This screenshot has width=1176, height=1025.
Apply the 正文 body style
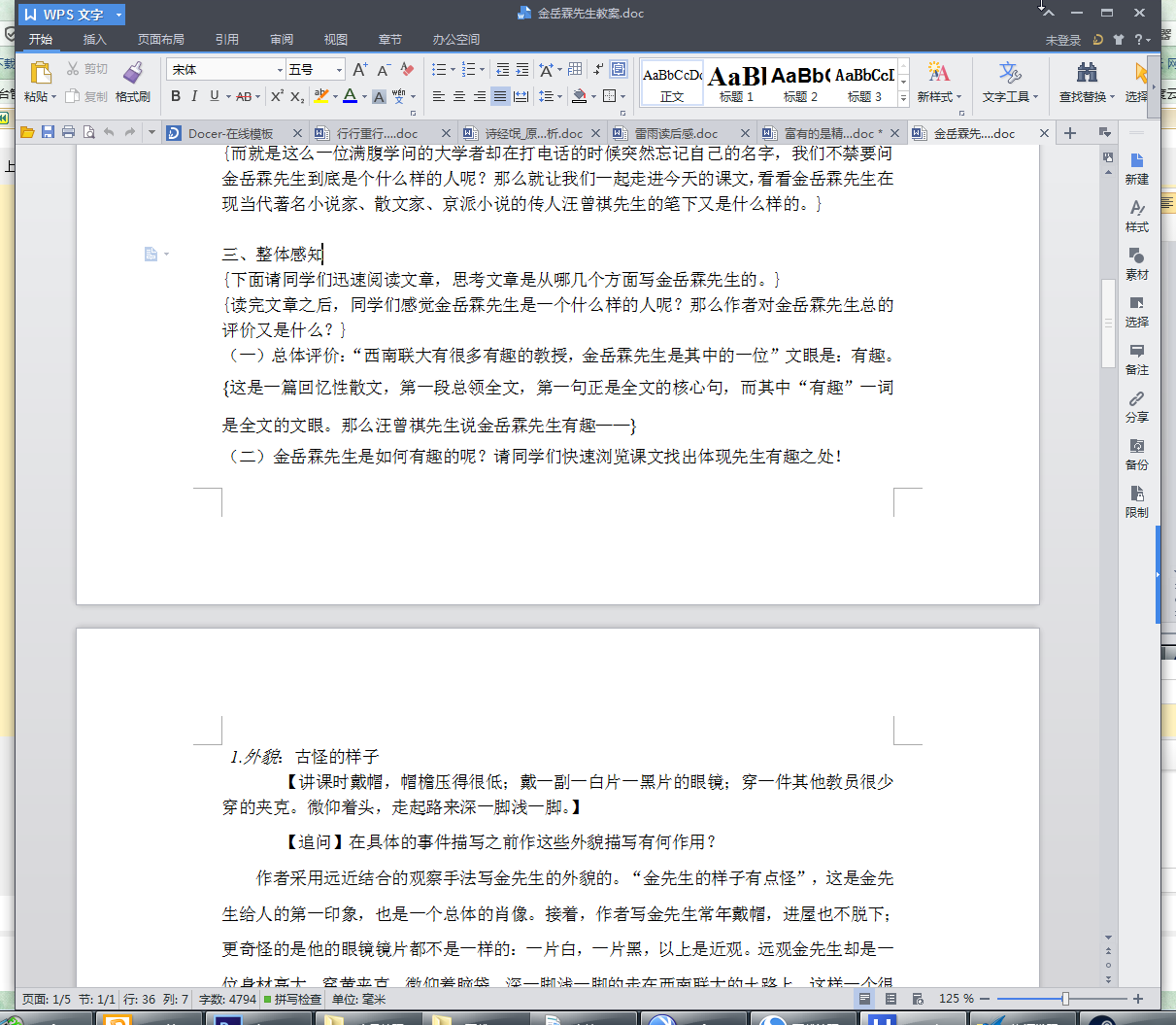(x=672, y=83)
